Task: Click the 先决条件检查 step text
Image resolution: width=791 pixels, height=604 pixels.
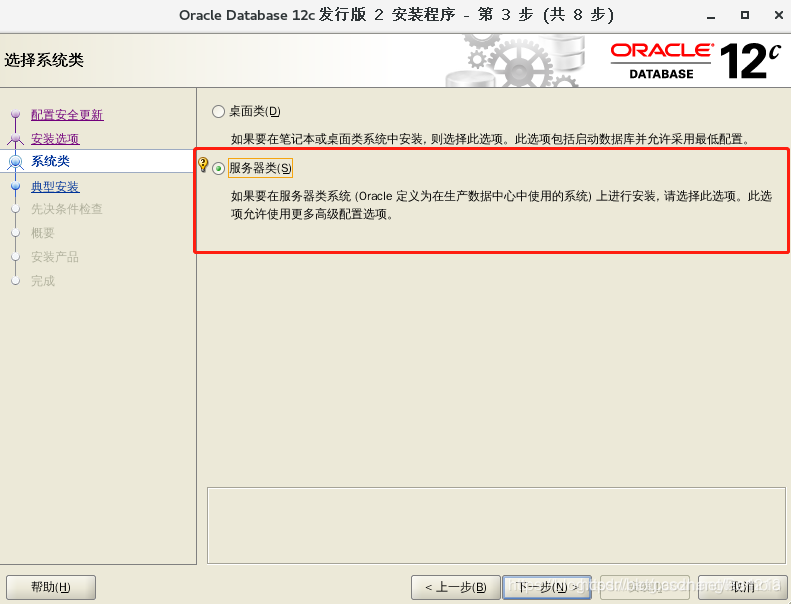Action: [x=67, y=209]
